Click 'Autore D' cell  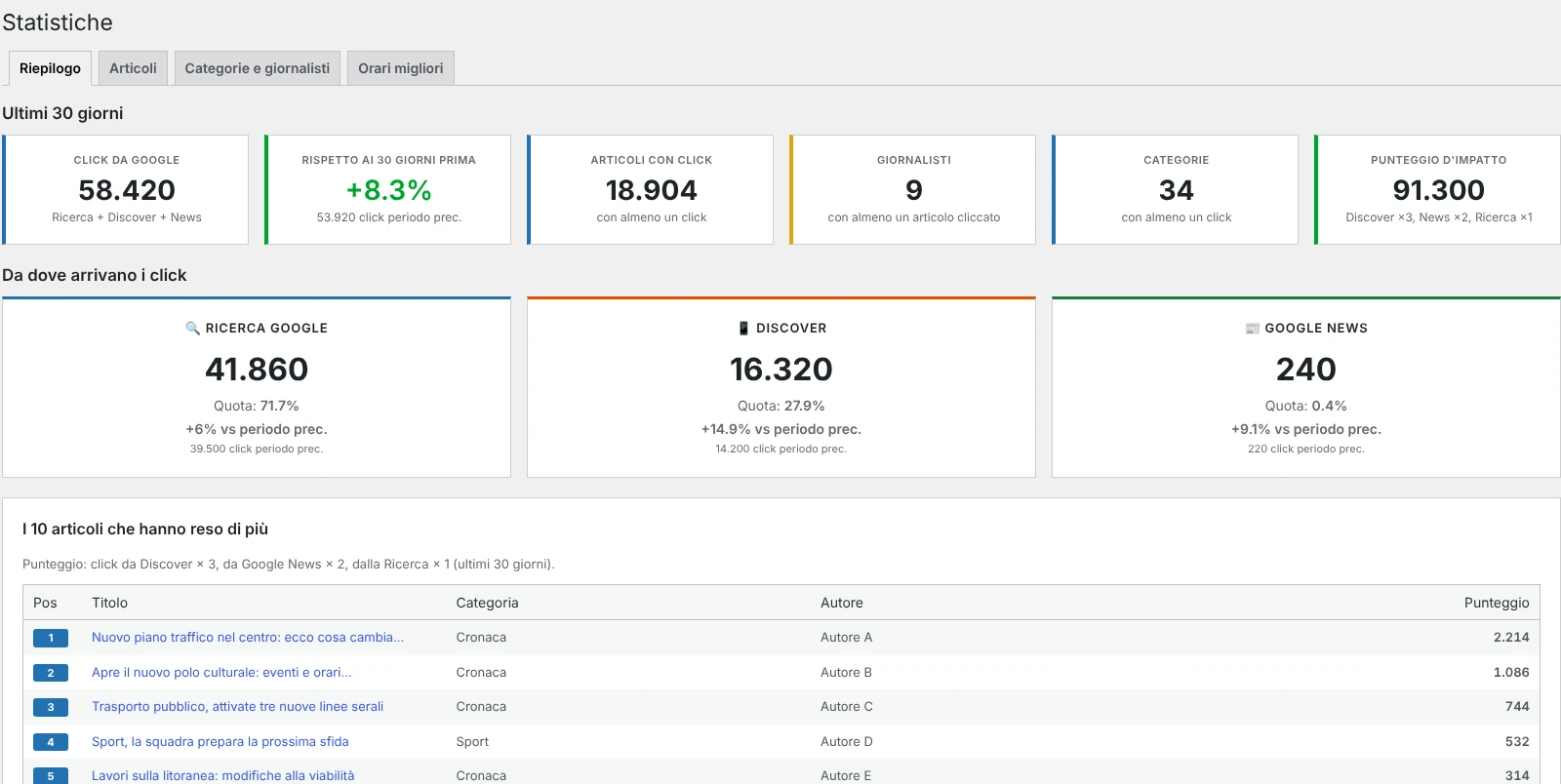(847, 742)
